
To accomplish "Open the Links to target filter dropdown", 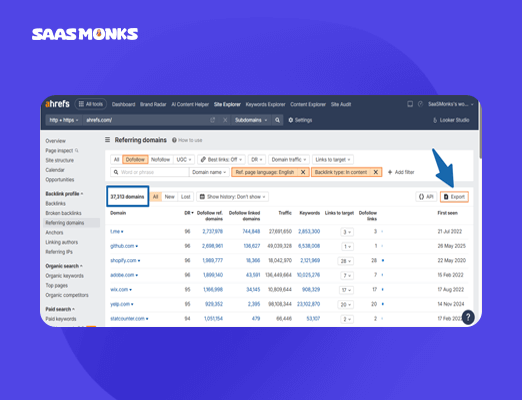I will point(333,160).
